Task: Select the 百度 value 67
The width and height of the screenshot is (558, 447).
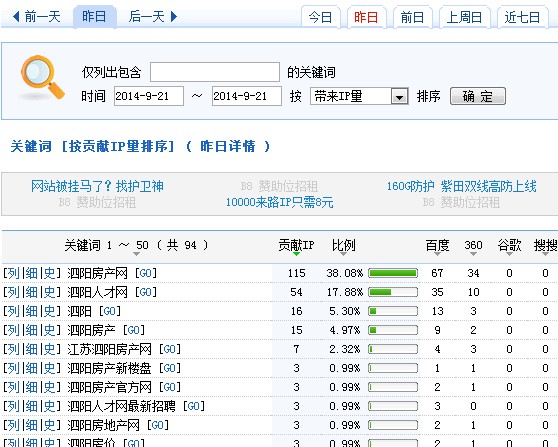Action: pos(437,273)
